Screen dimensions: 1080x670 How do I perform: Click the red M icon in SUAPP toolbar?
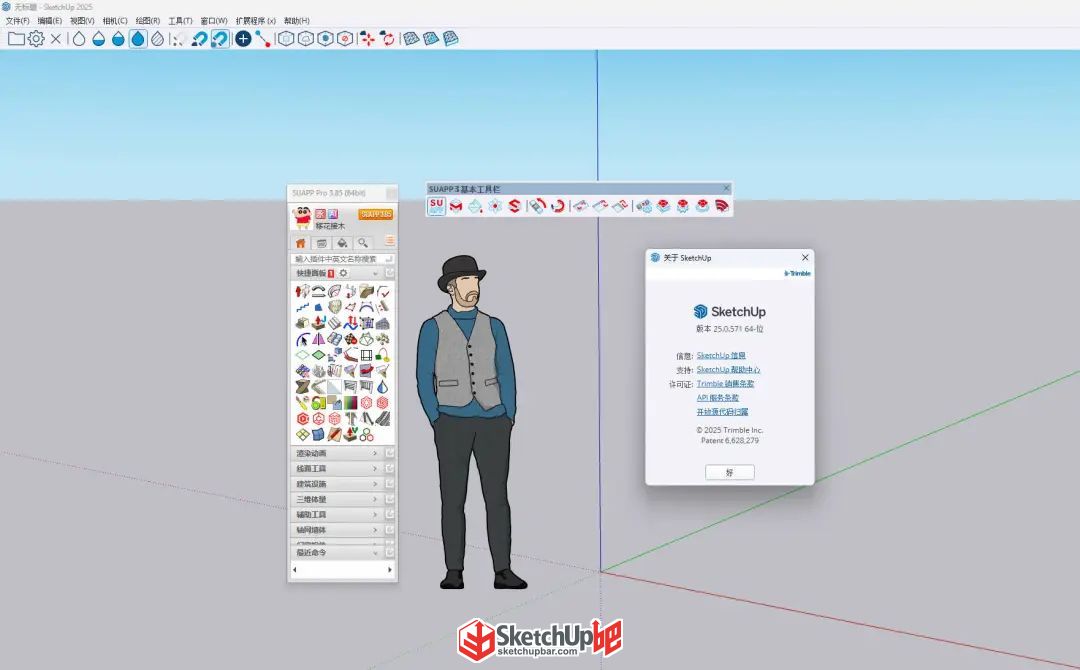(x=456, y=206)
